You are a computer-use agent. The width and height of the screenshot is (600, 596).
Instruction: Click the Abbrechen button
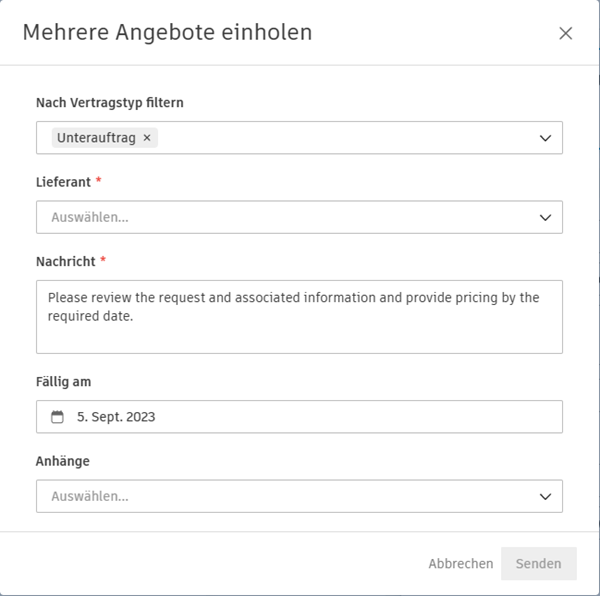(x=461, y=563)
